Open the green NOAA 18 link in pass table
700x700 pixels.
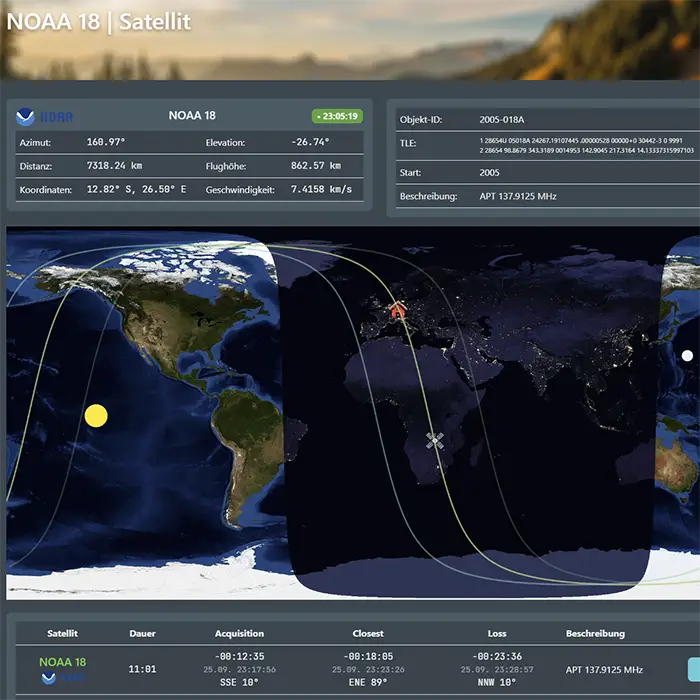click(x=62, y=662)
